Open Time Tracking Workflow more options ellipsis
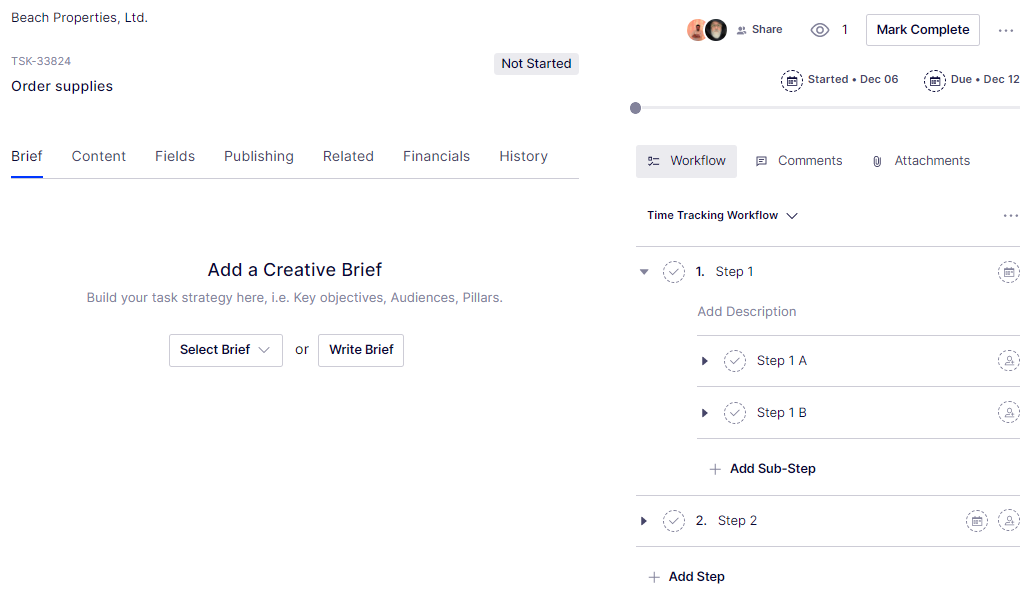1032x592 pixels. (1010, 216)
